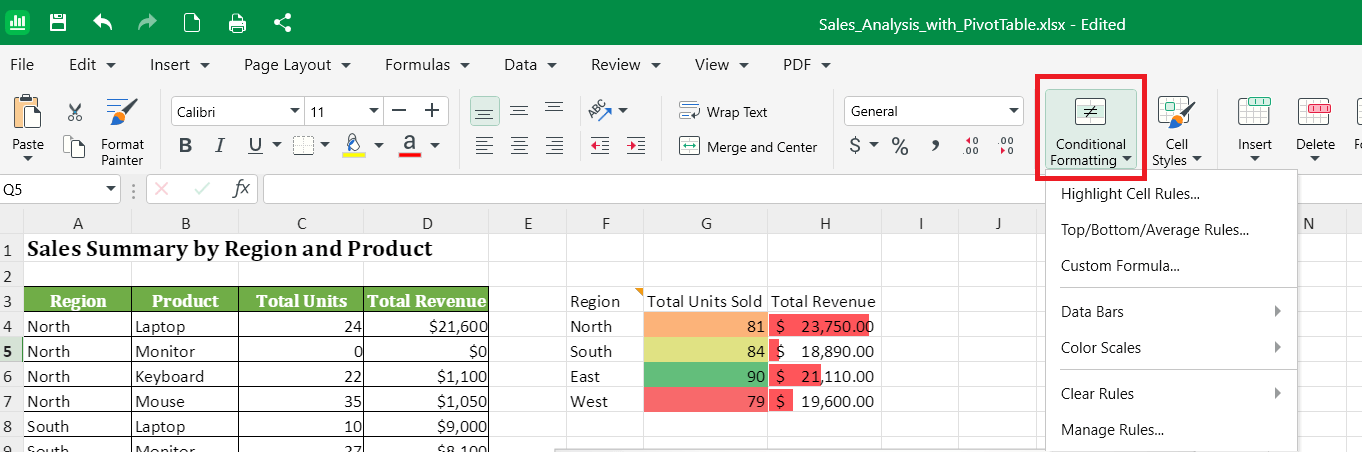The height and width of the screenshot is (452, 1362).
Task: Expand the borders dropdown arrow
Action: 325,146
